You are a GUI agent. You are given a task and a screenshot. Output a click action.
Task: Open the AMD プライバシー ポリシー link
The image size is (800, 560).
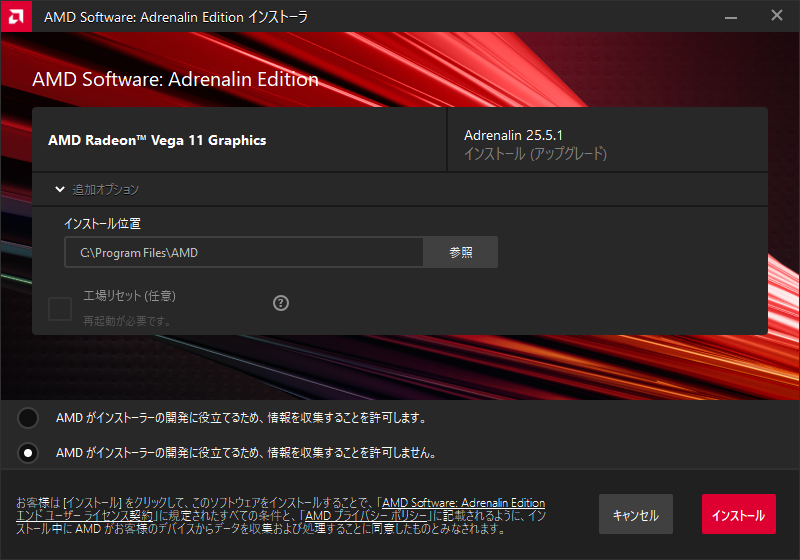pos(365,516)
